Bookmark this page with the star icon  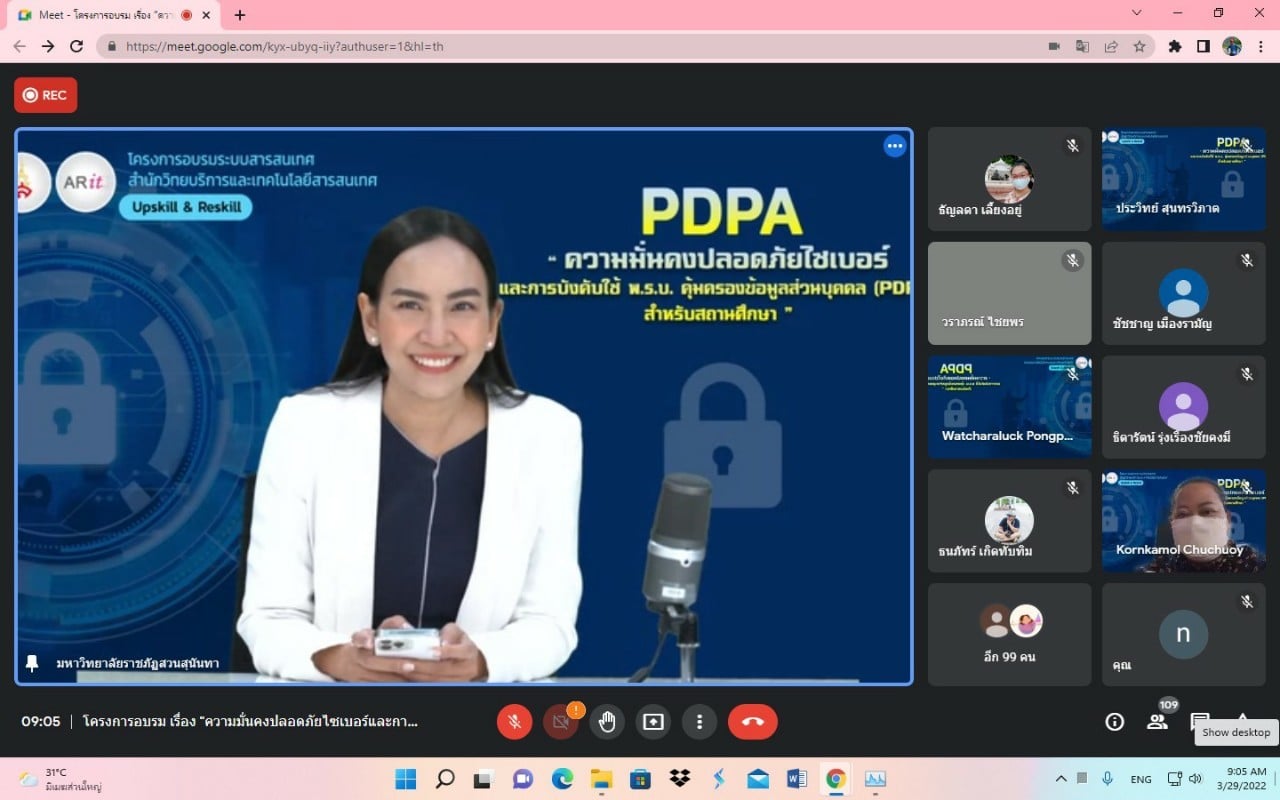1139,46
